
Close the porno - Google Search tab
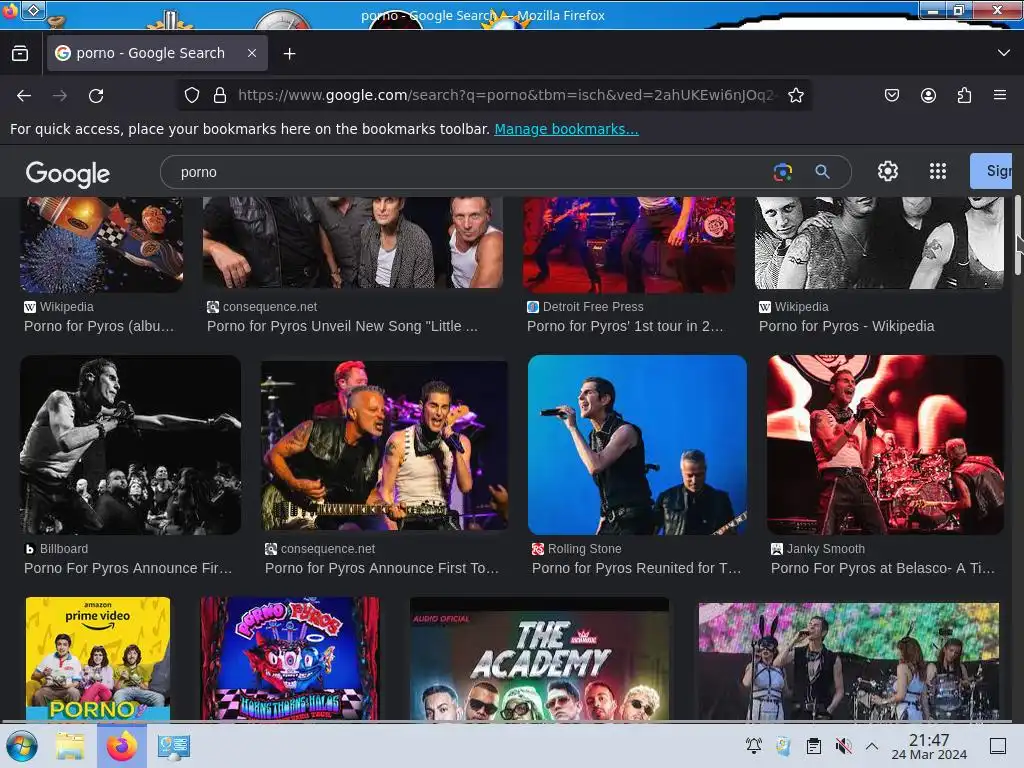251,53
